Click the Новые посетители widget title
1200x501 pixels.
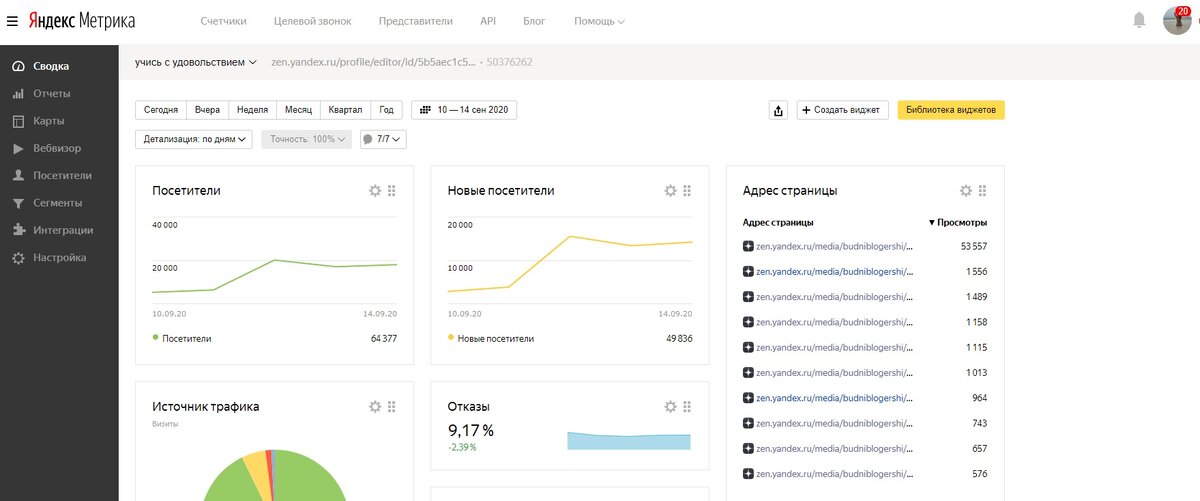click(x=501, y=190)
